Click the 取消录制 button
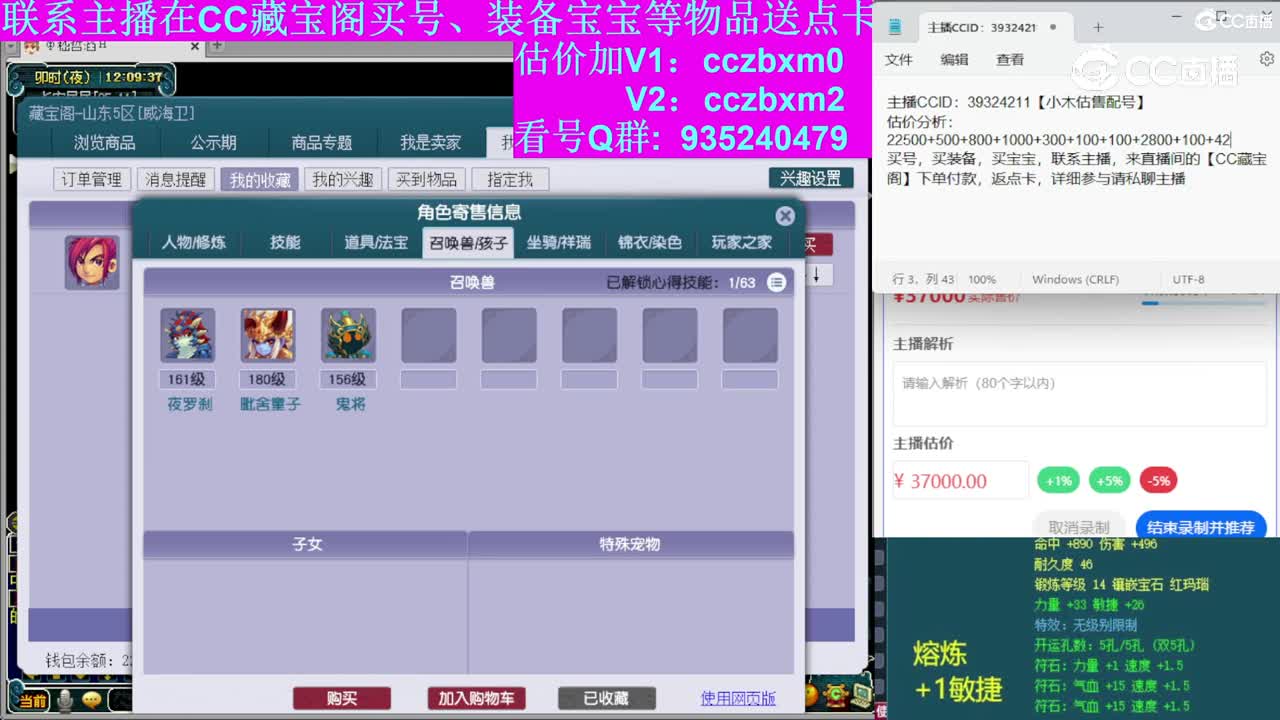This screenshot has height=720, width=1280. pos(1078,527)
